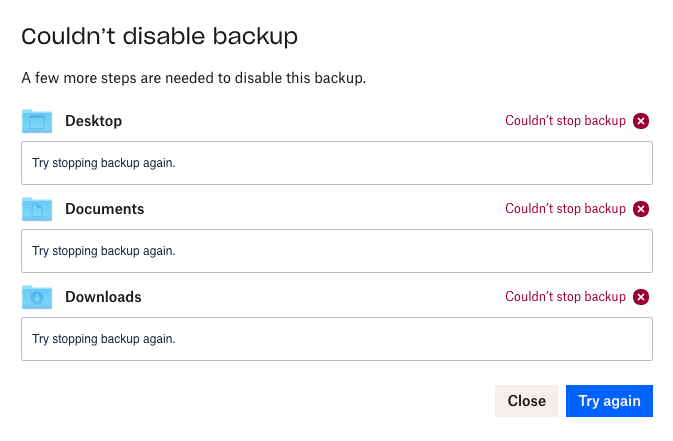The width and height of the screenshot is (673, 441).
Task: Click the Downloads folder icon
Action: click(37, 297)
